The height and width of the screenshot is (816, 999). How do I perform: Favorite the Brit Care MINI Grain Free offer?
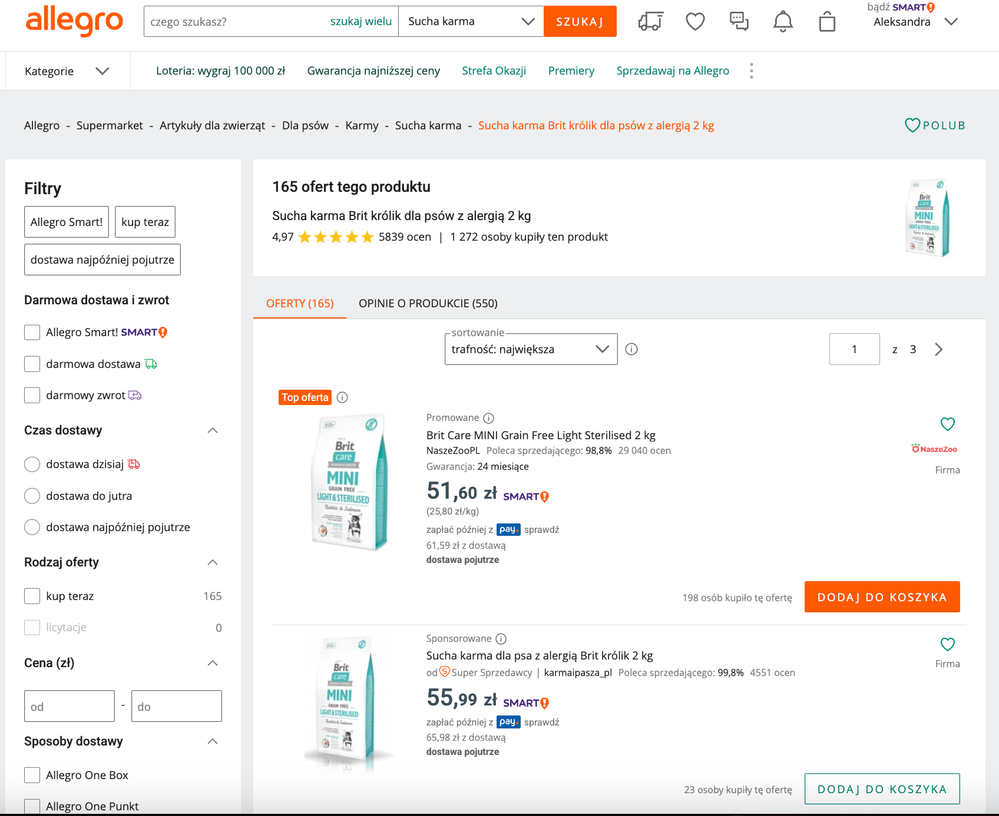(x=947, y=424)
